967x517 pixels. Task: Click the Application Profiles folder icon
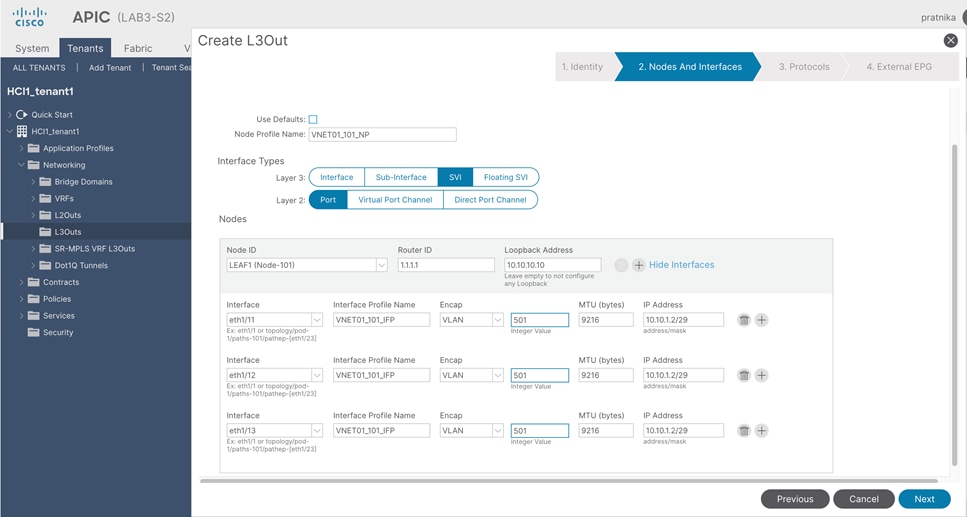point(33,148)
